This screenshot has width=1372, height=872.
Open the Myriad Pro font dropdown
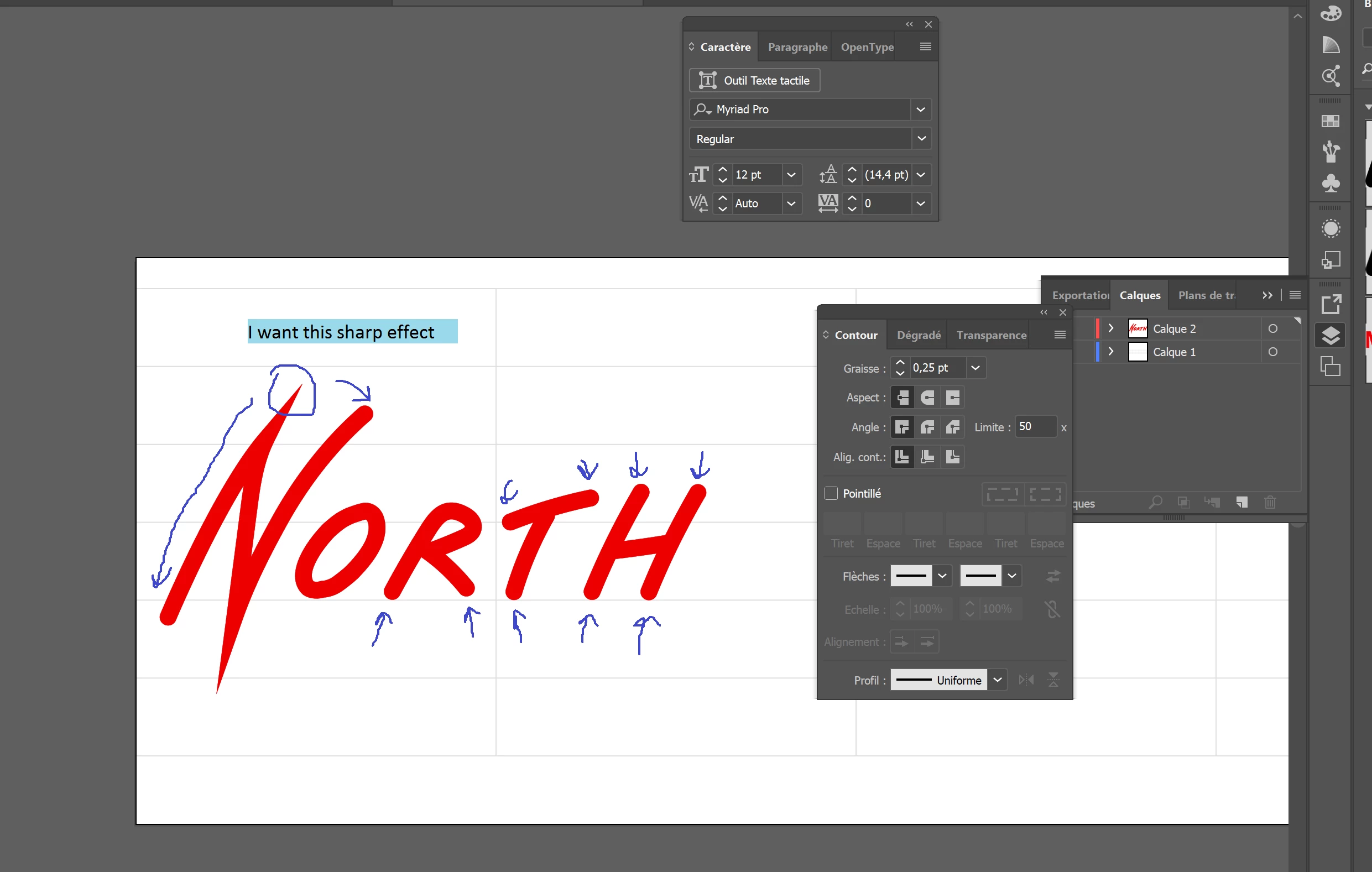click(920, 109)
